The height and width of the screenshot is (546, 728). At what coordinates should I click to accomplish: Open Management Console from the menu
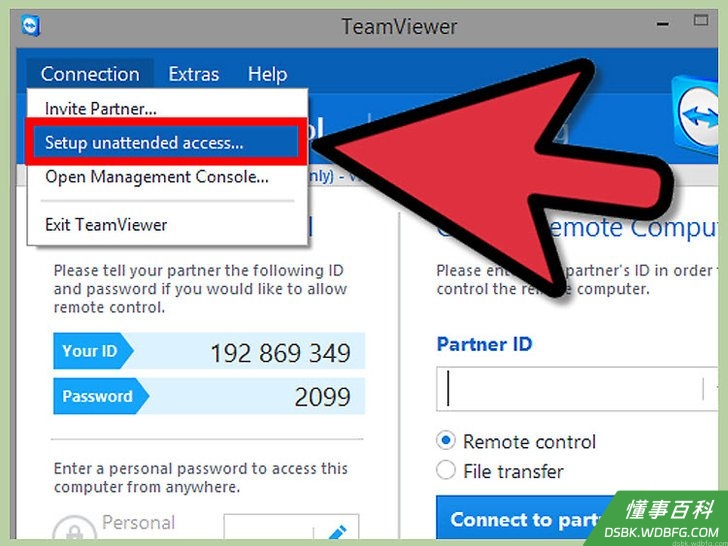click(x=168, y=177)
